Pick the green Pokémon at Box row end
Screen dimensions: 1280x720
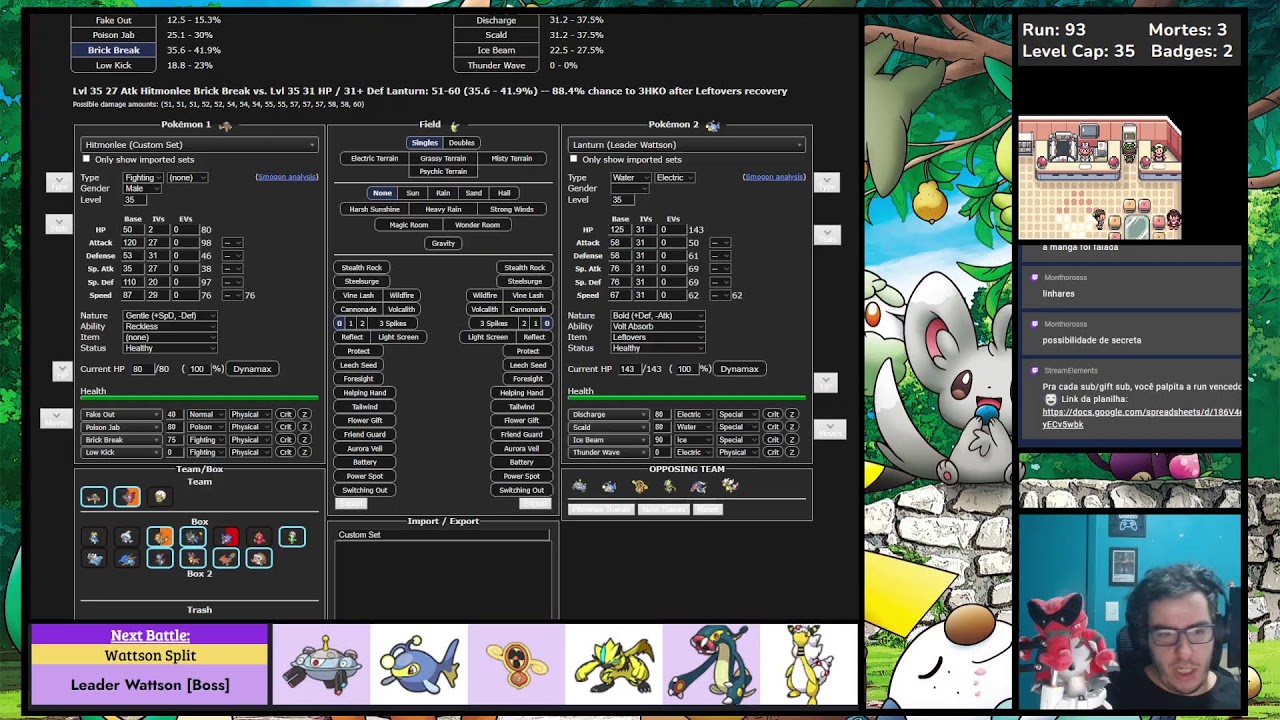pos(292,538)
